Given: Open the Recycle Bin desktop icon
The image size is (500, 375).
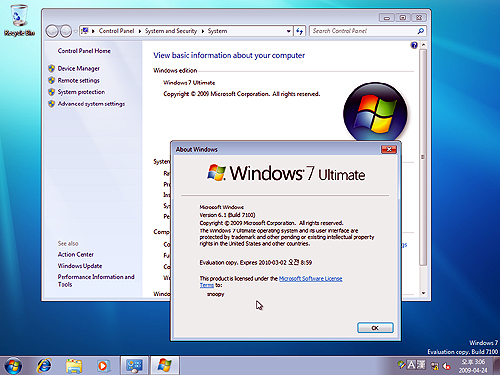Looking at the screenshot, I should click(x=19, y=21).
